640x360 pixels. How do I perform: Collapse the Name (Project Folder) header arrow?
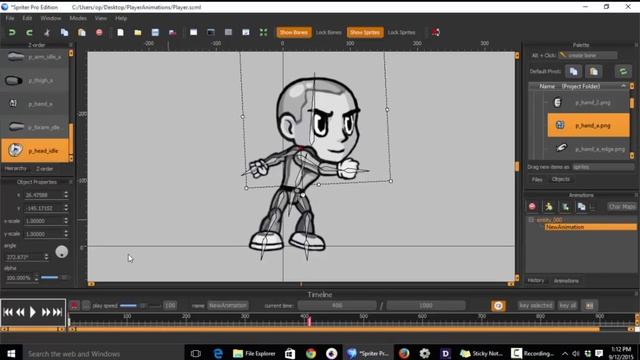click(x=623, y=86)
